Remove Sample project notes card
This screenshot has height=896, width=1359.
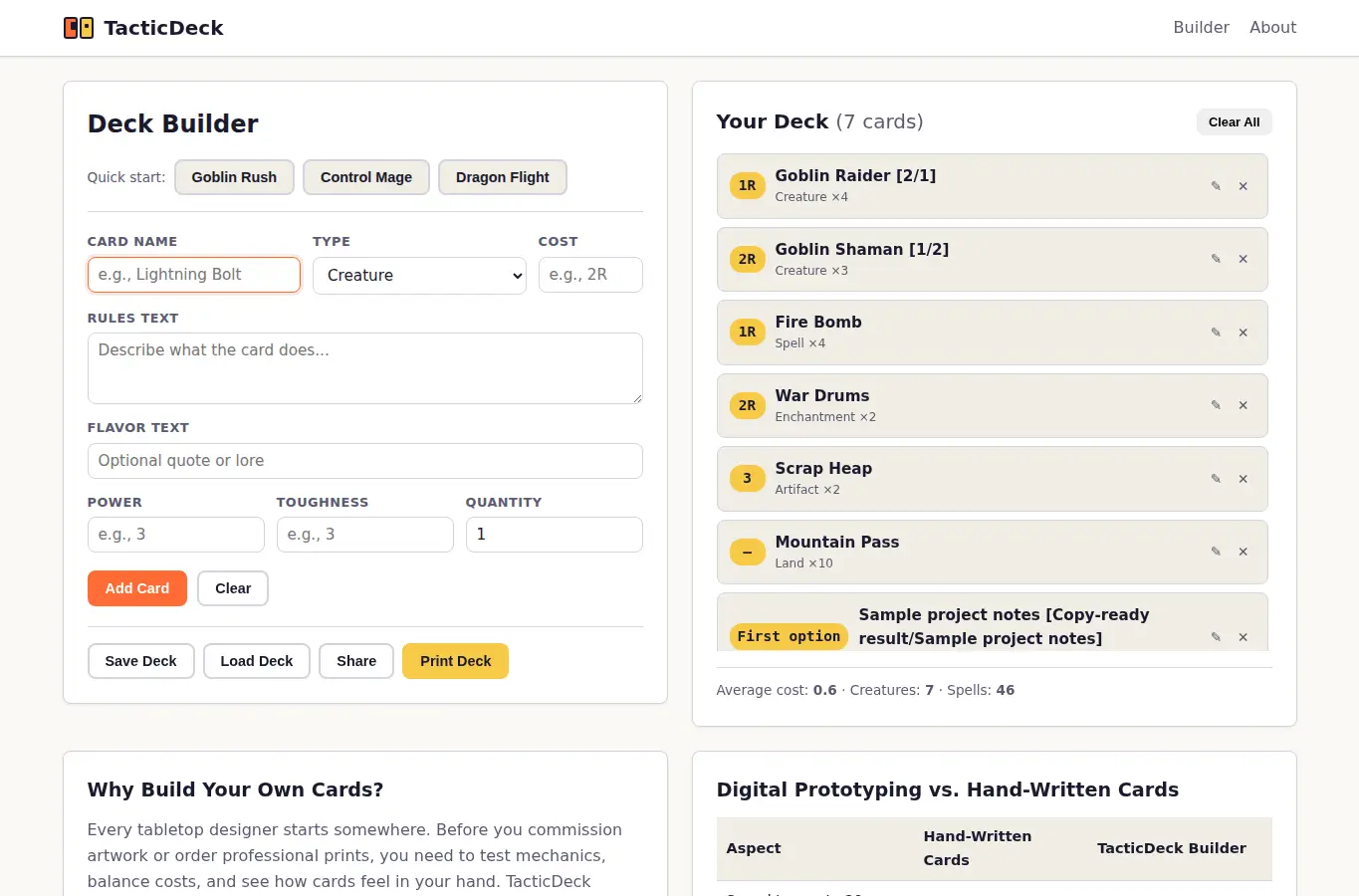[x=1244, y=637]
